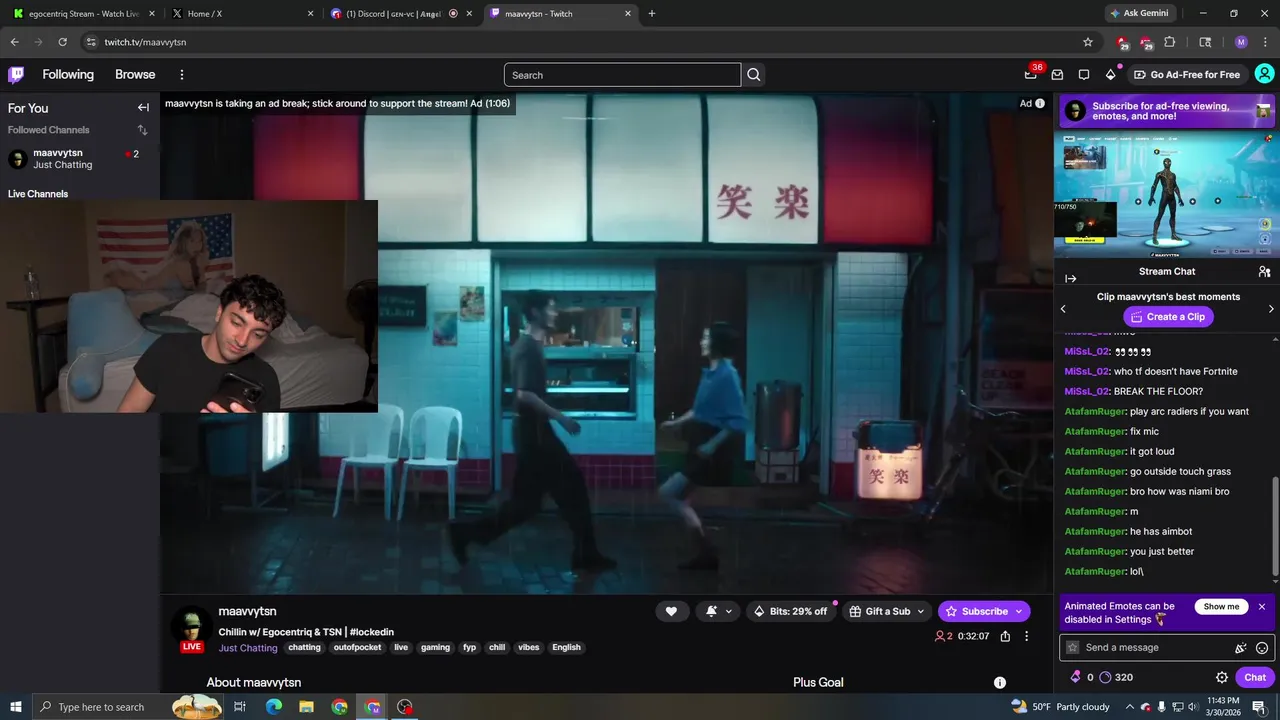1280x720 pixels.
Task: Open the Prime loot mailbox icon
Action: tap(1057, 75)
